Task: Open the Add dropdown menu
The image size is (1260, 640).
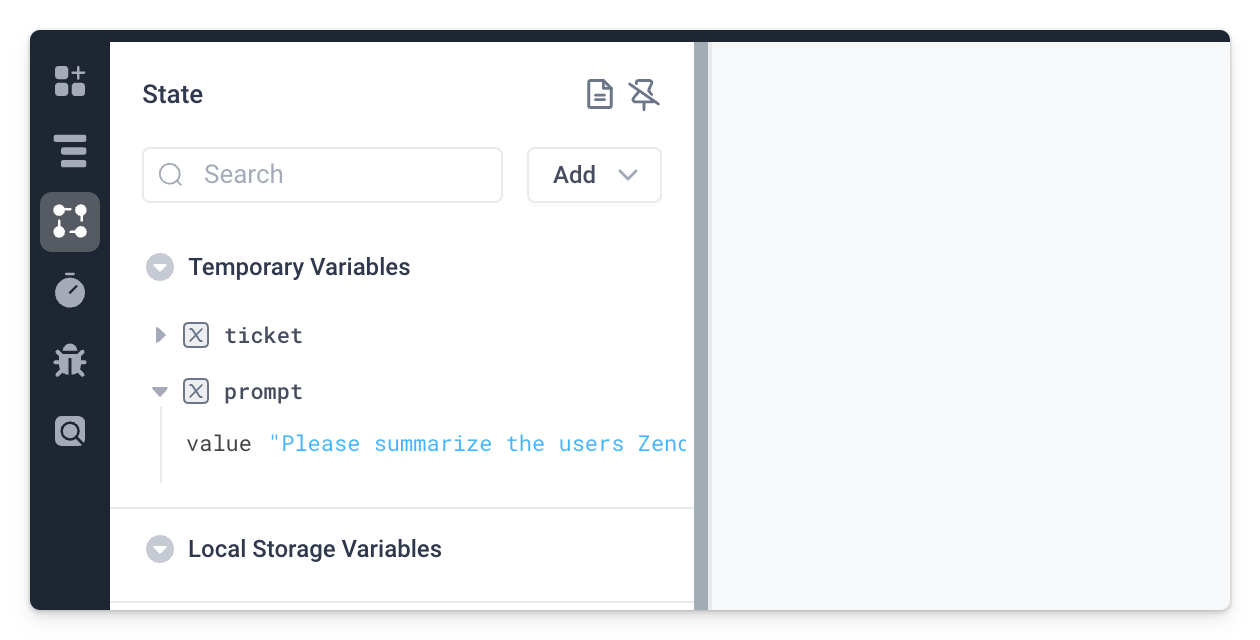Action: click(x=628, y=175)
